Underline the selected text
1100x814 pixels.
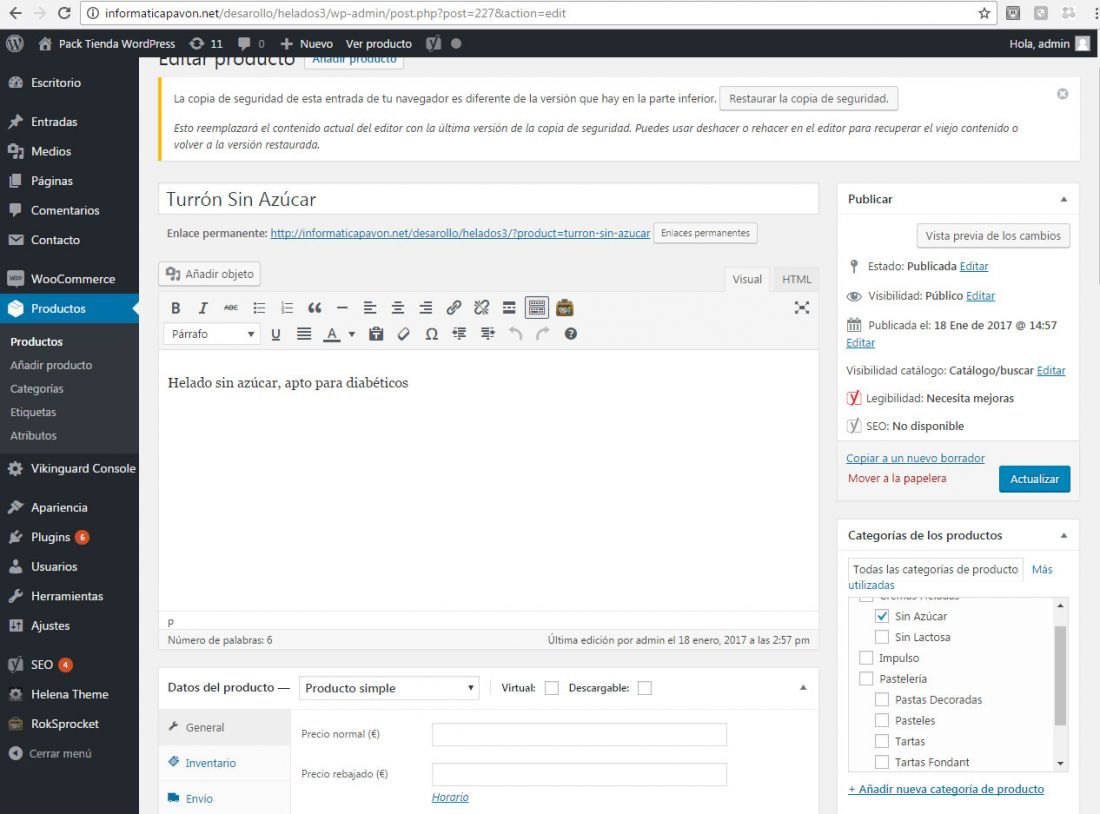[276, 334]
